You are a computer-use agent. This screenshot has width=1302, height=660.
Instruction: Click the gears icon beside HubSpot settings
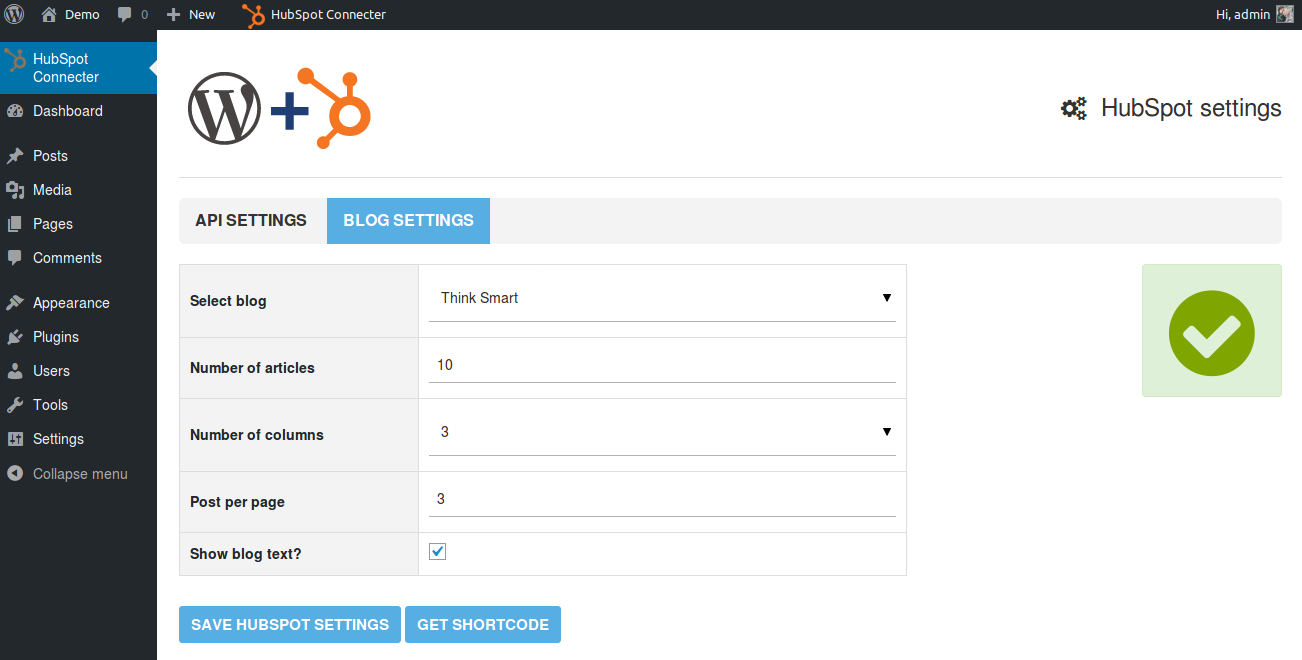pyautogui.click(x=1074, y=109)
